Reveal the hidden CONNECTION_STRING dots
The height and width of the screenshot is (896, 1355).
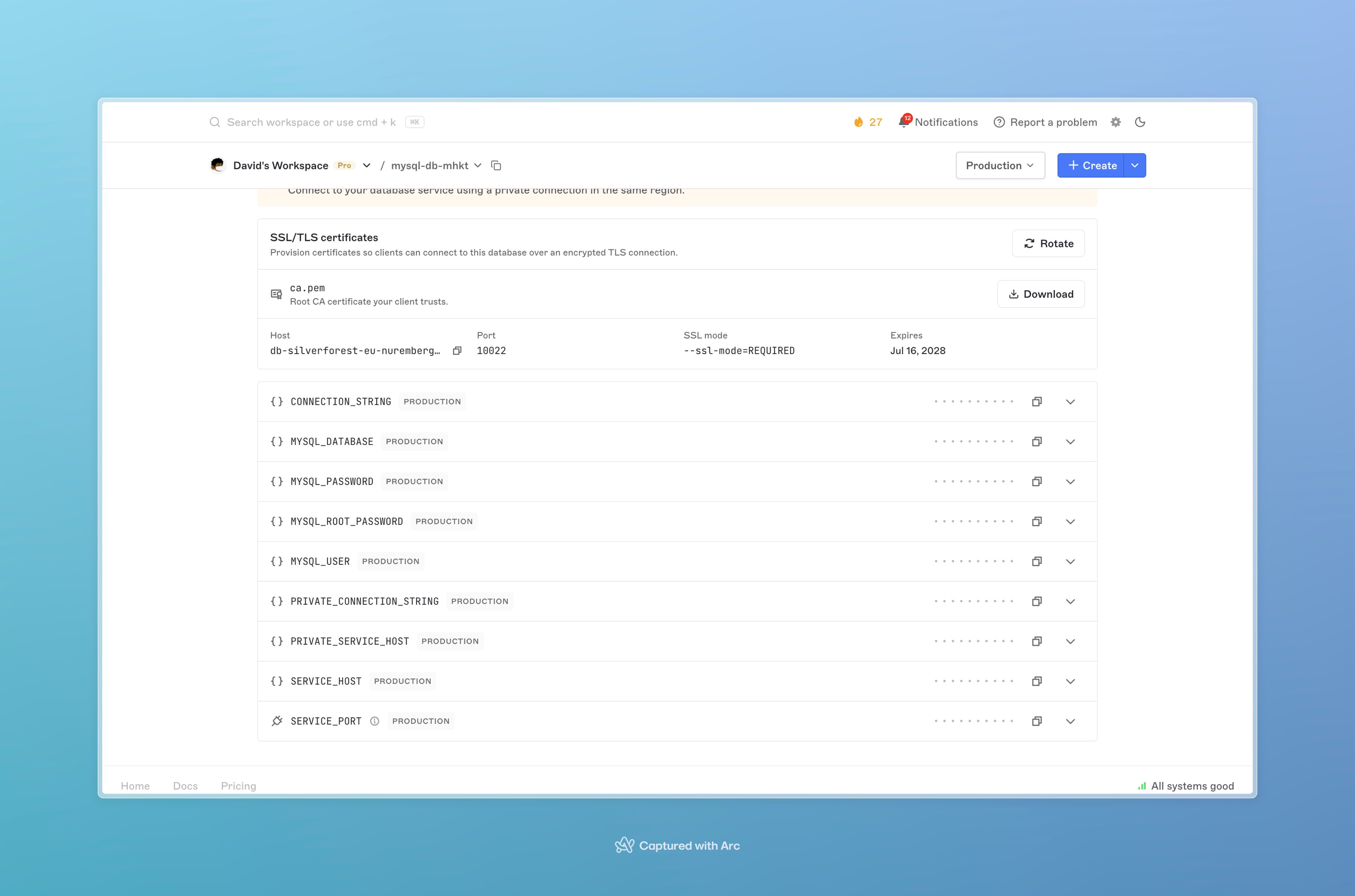974,402
